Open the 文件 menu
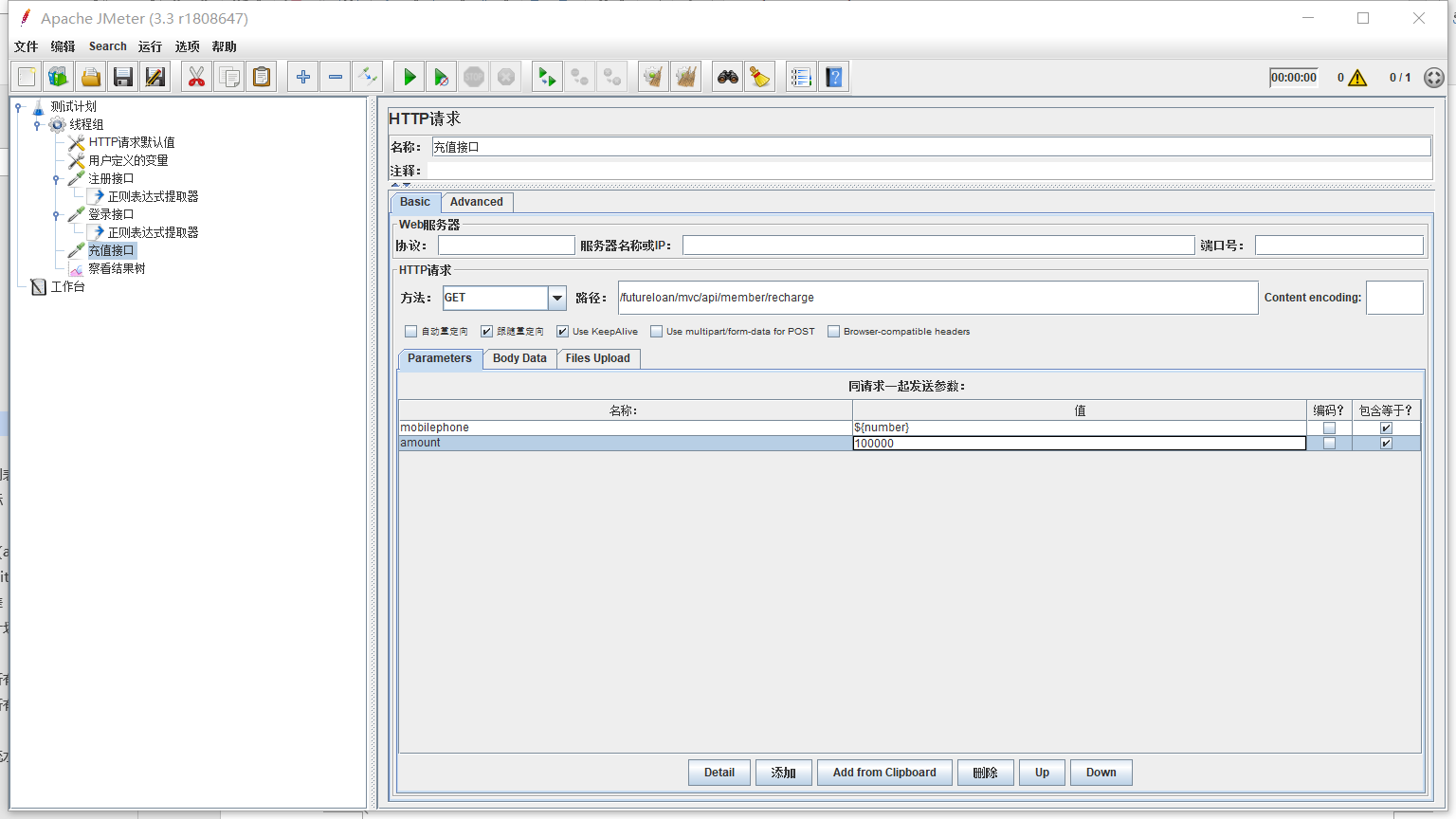 (x=27, y=46)
